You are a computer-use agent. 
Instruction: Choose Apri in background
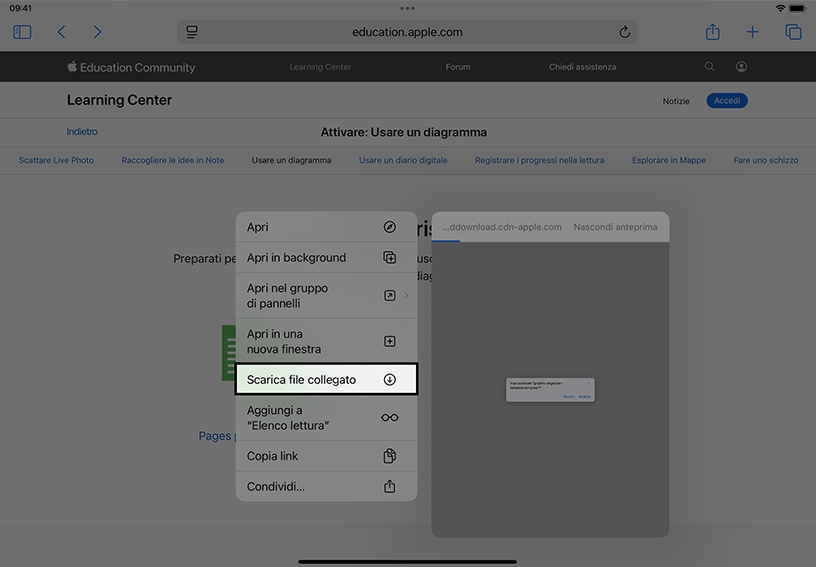[x=326, y=257]
